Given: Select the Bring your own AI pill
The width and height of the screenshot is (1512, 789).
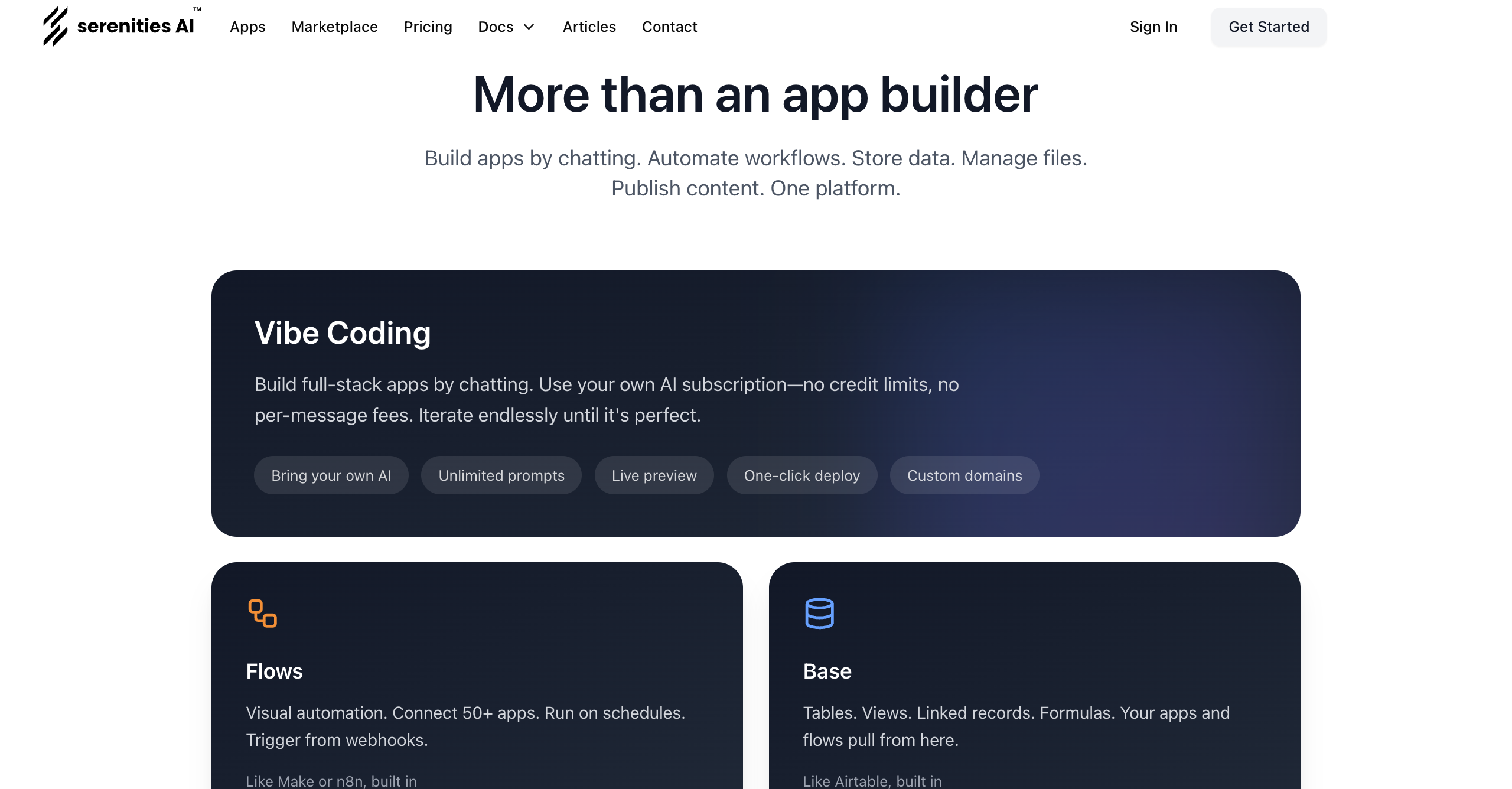Looking at the screenshot, I should [x=331, y=475].
